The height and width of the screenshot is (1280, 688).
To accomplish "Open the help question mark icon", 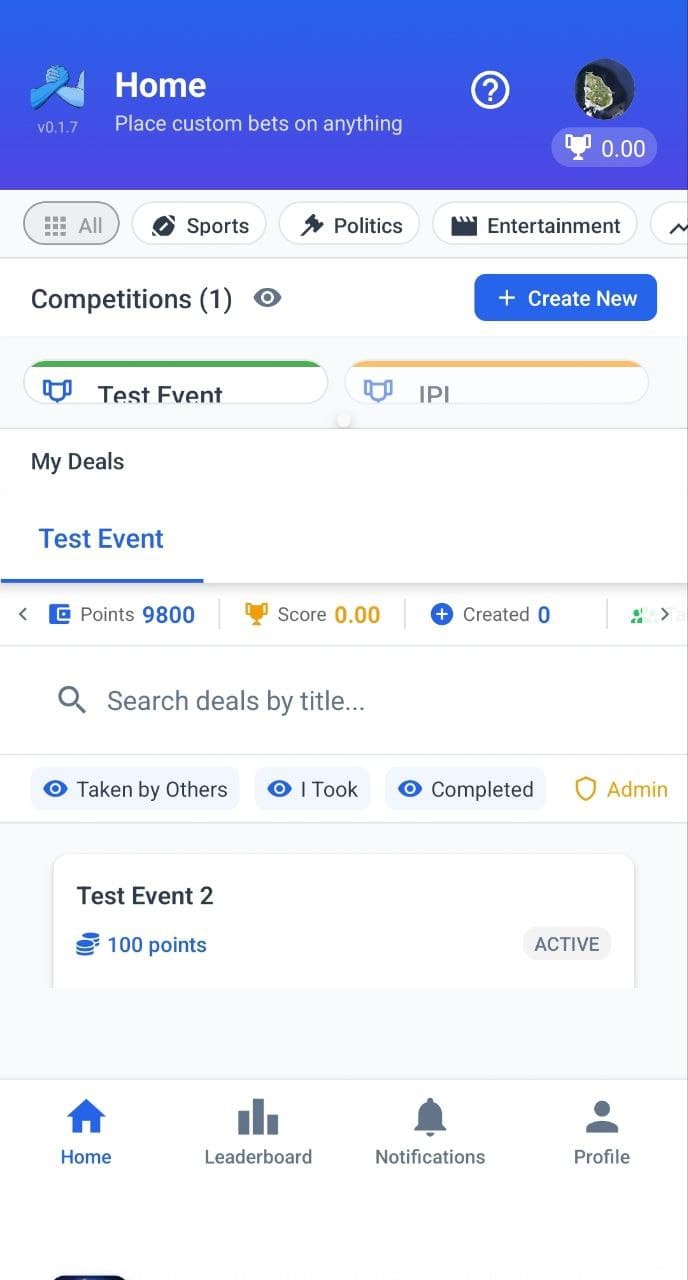I will coord(489,90).
